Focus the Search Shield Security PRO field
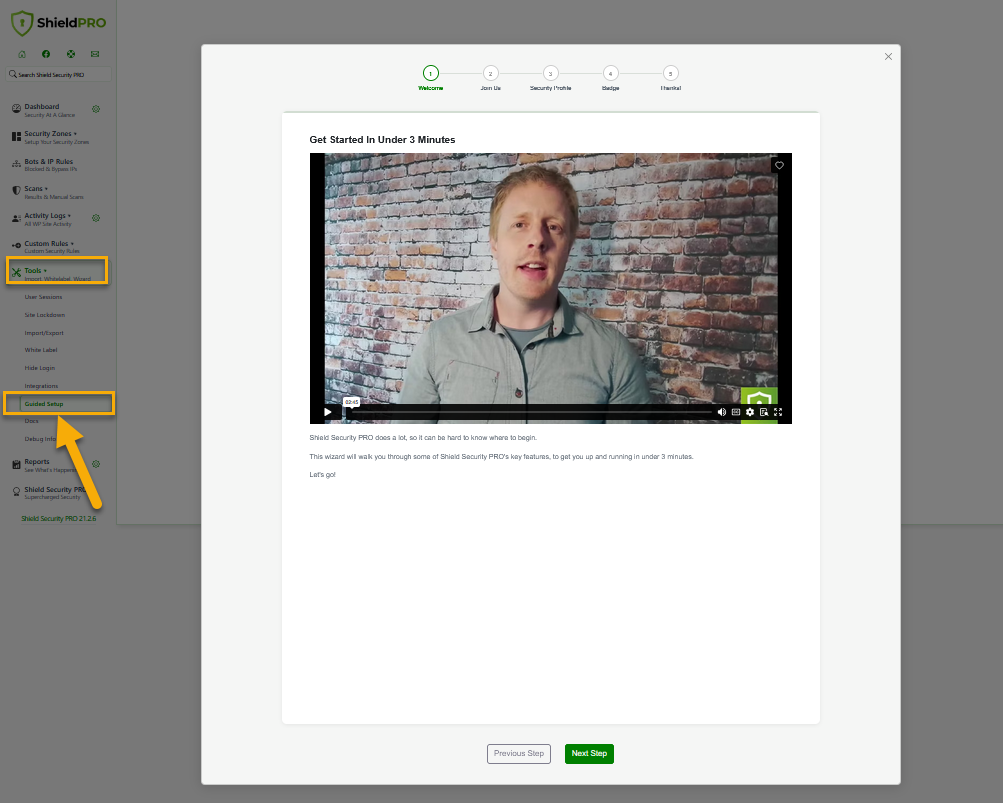This screenshot has width=1003, height=803. click(x=58, y=74)
